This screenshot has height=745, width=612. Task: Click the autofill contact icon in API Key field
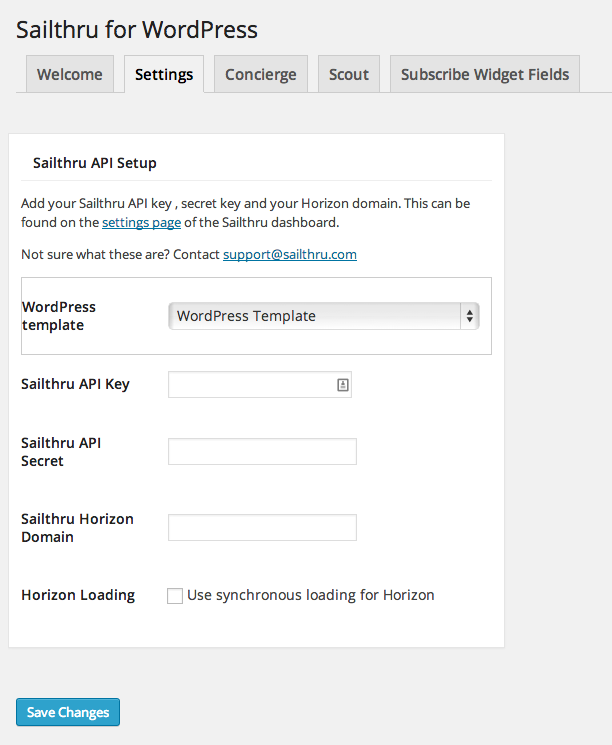coord(342,384)
